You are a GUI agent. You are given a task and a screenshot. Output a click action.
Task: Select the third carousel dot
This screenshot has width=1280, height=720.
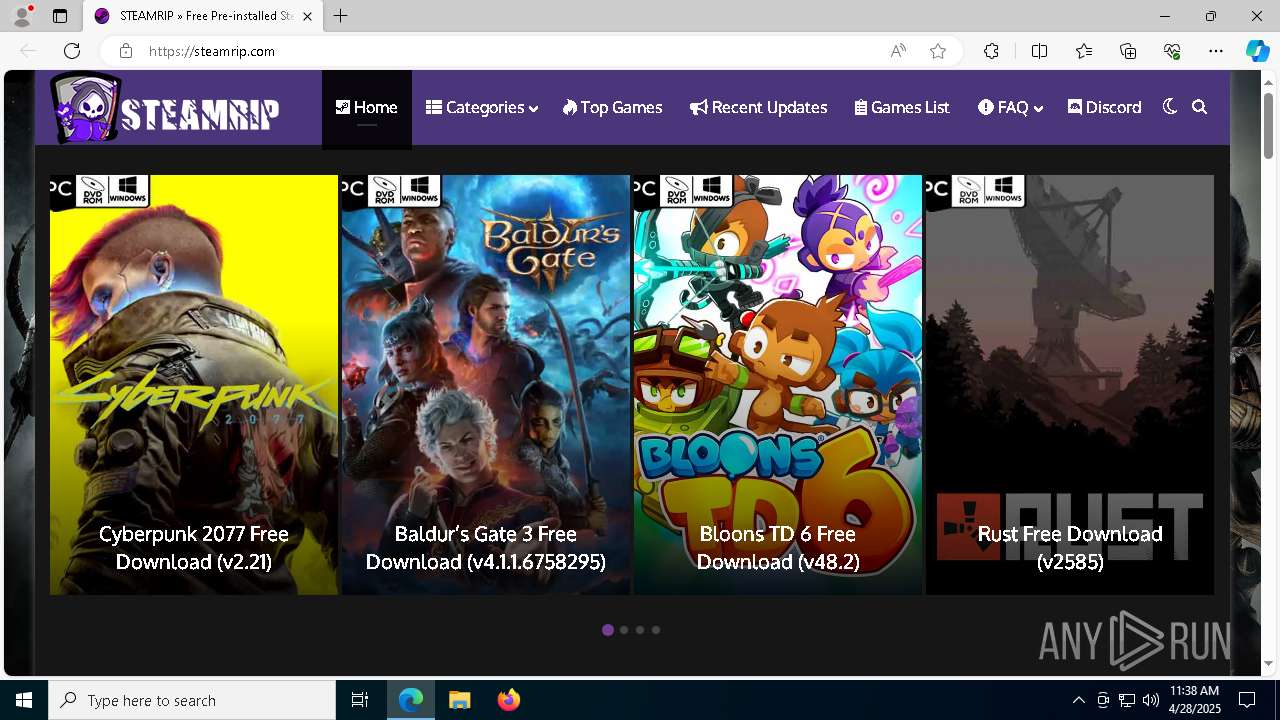pyautogui.click(x=640, y=630)
